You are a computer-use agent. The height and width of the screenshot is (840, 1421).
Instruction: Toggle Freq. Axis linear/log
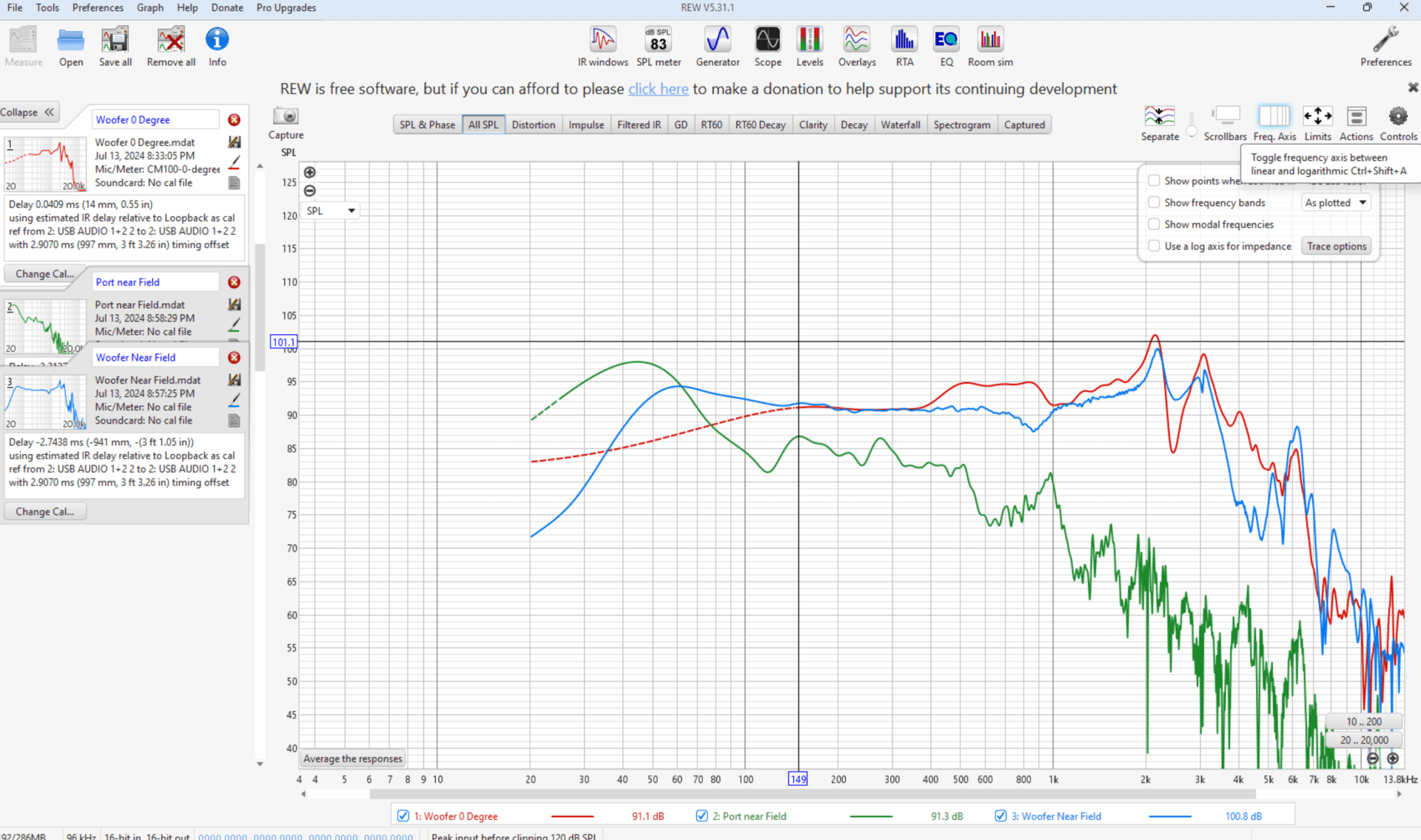(x=1275, y=123)
